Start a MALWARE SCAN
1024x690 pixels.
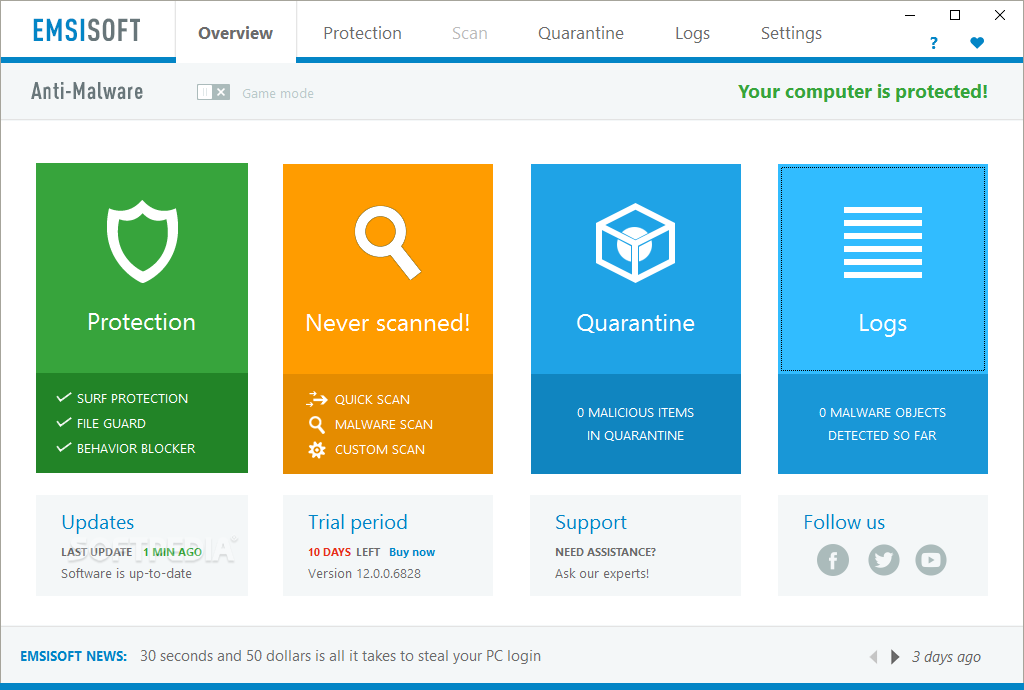pos(384,424)
